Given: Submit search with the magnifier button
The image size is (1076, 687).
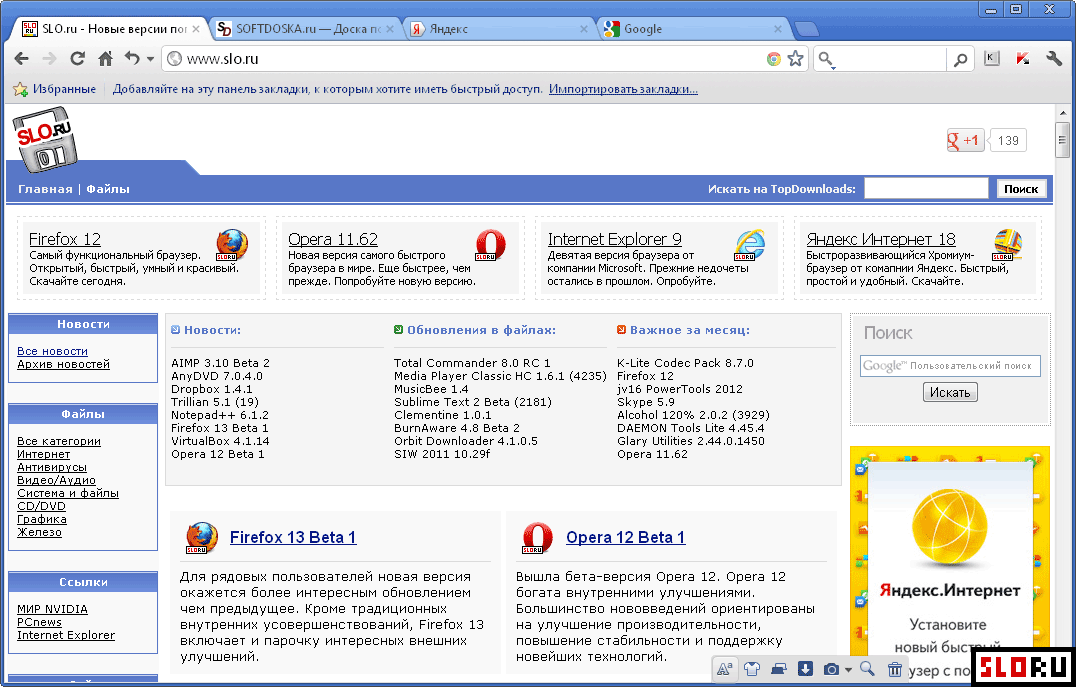Looking at the screenshot, I should (x=961, y=60).
